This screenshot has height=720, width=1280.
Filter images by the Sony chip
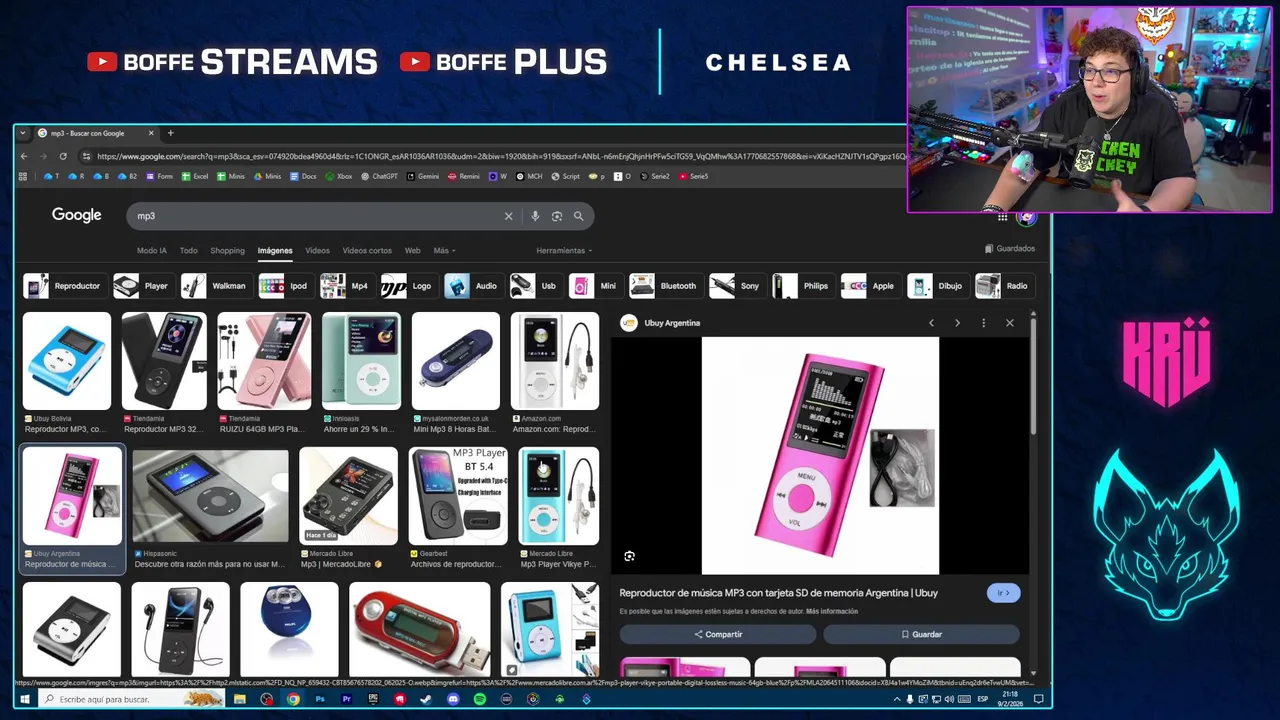click(737, 286)
